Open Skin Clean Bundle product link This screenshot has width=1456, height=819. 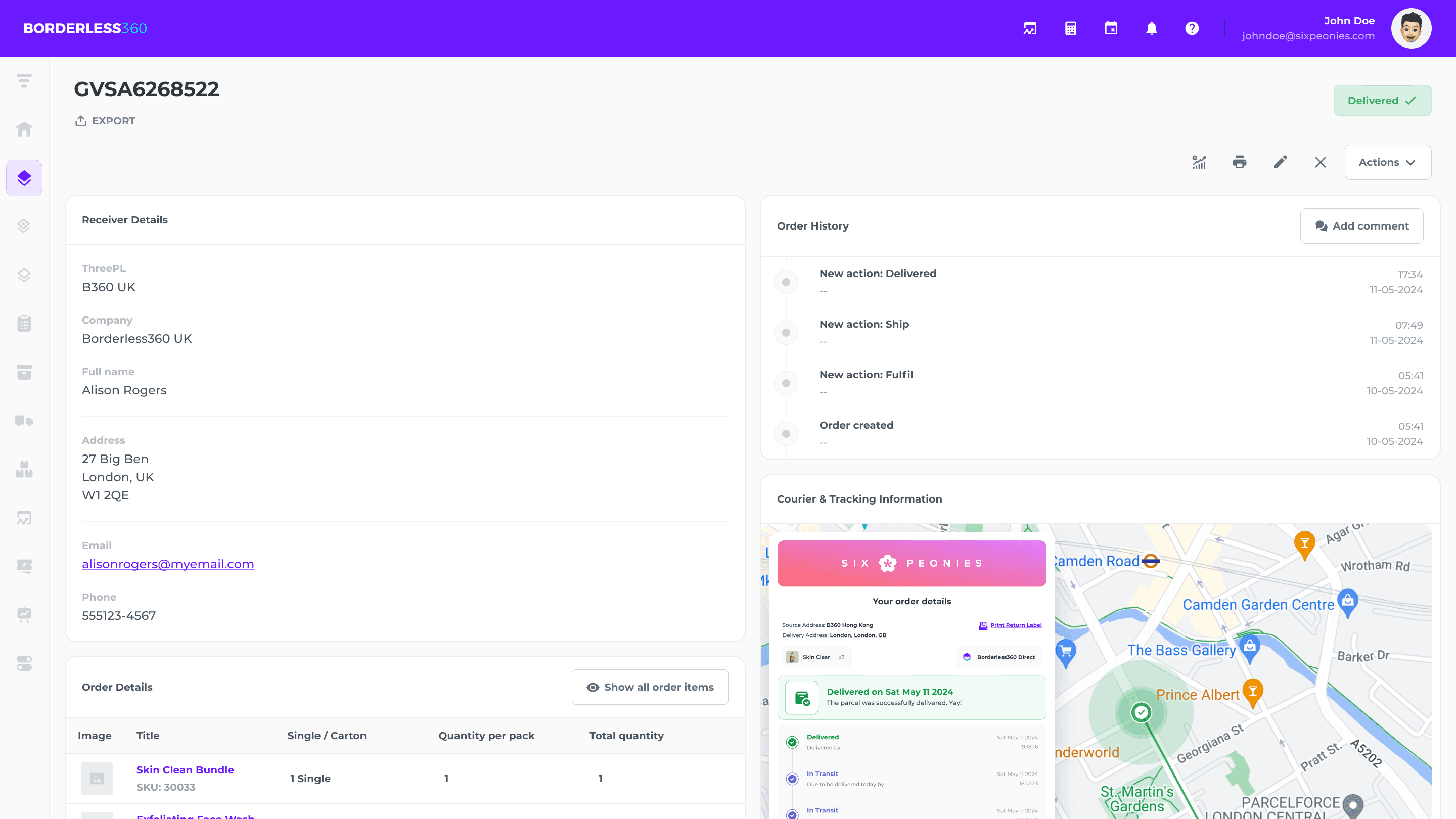tap(185, 770)
